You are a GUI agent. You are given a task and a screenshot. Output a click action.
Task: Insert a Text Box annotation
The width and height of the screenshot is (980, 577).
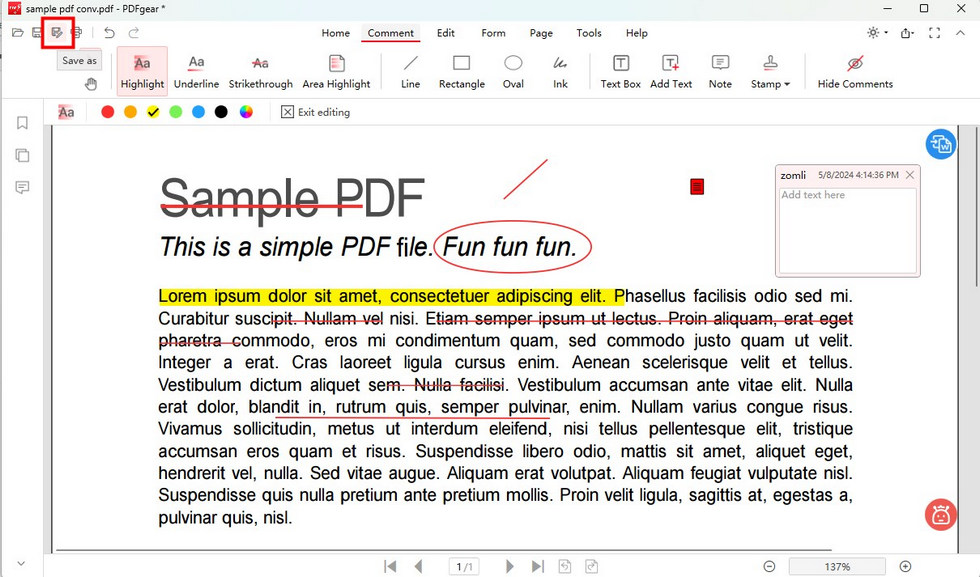pos(619,70)
